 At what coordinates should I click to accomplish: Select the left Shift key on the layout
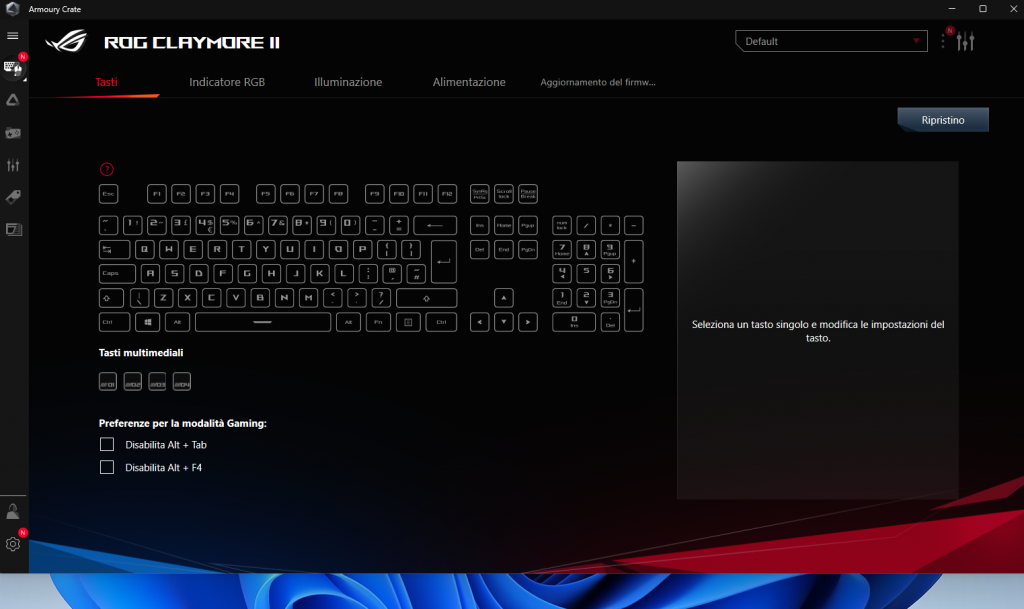pyautogui.click(x=112, y=298)
